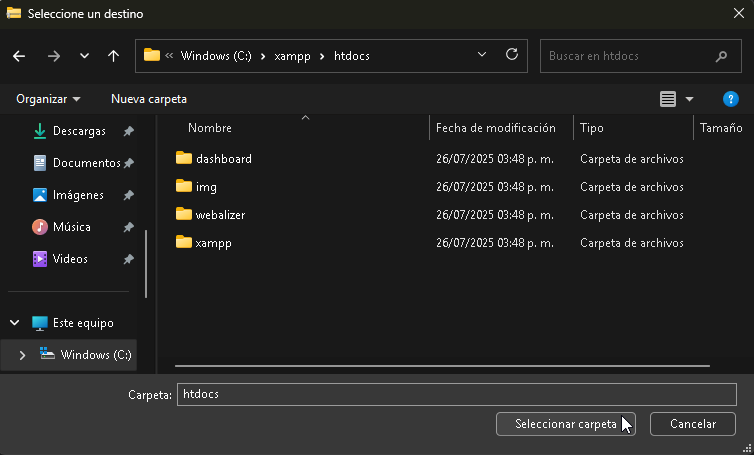Select Windows (C:) in the sidebar
Viewport: 754px width, 455px height.
[96, 354]
